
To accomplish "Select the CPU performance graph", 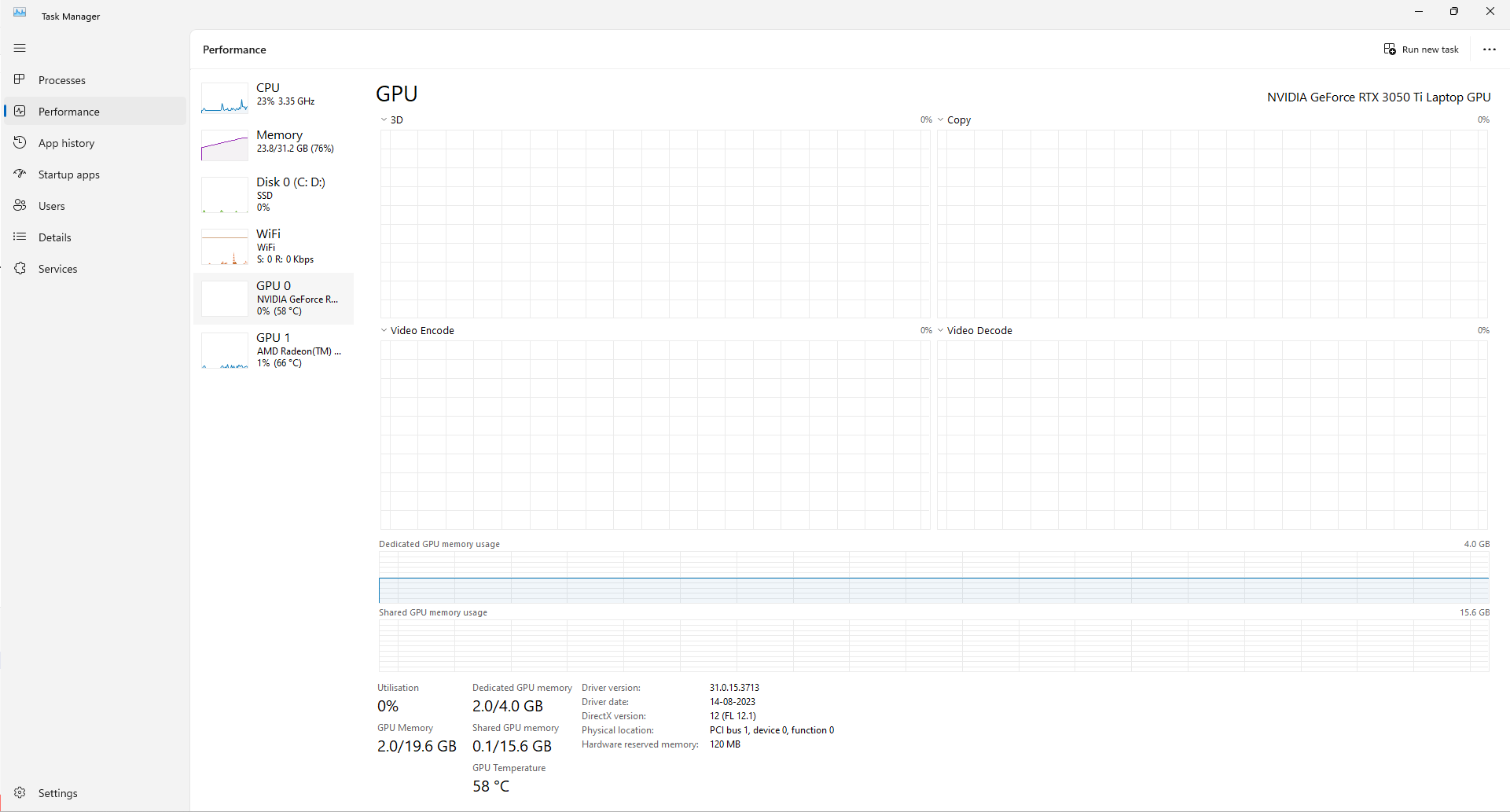I will [x=274, y=96].
